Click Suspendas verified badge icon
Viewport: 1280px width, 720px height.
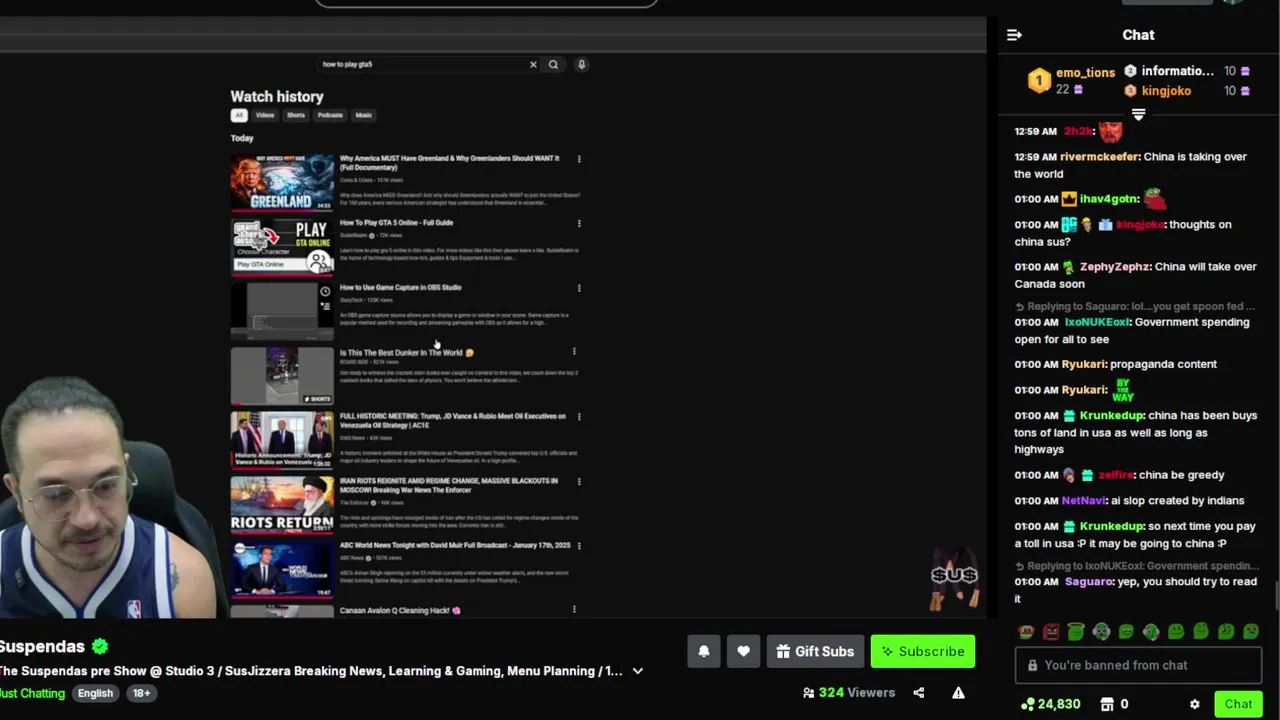(x=100, y=646)
